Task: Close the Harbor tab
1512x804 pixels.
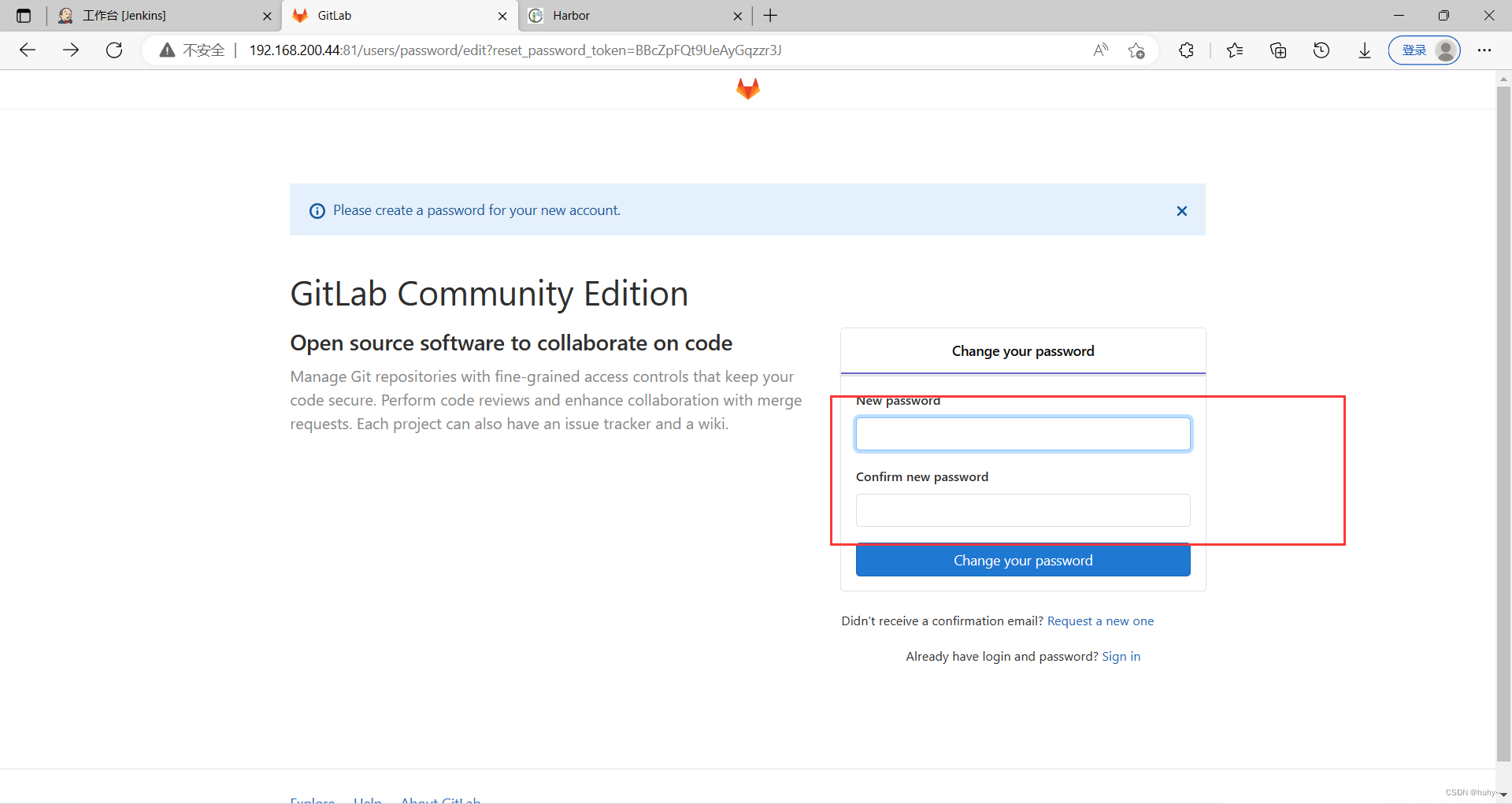Action: pyautogui.click(x=738, y=16)
